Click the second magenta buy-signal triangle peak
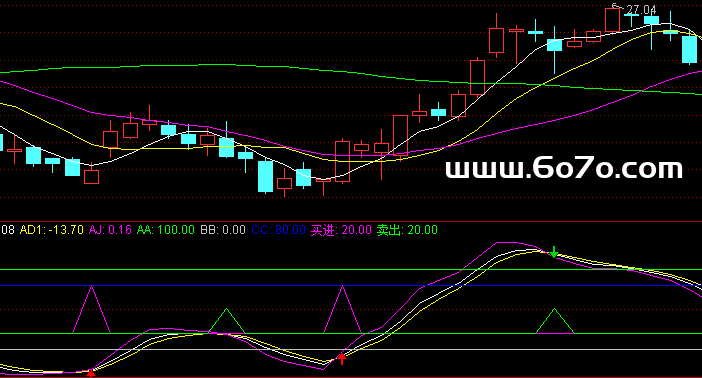The height and width of the screenshot is (378, 702). (342, 287)
